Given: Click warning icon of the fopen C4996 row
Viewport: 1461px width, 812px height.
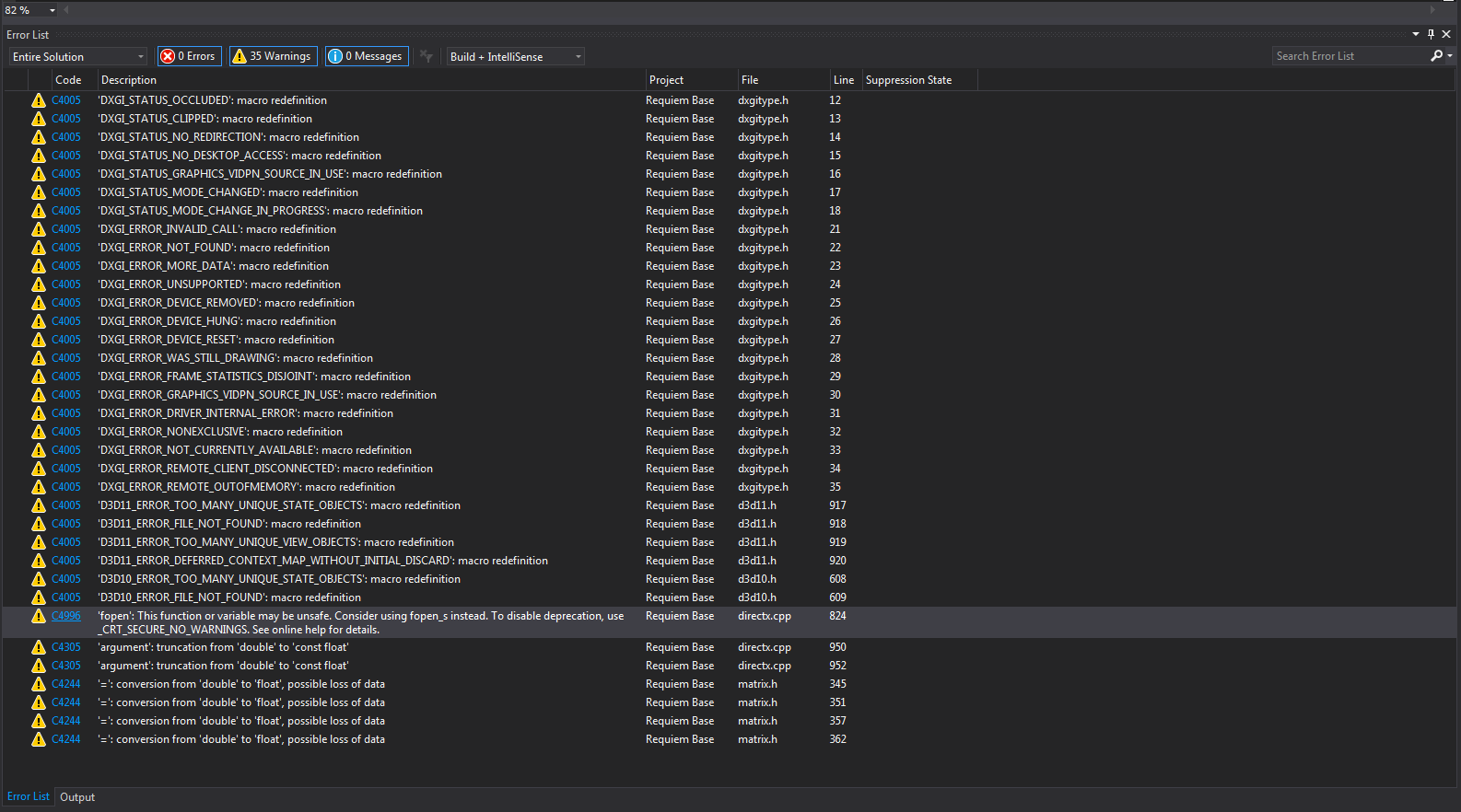Looking at the screenshot, I should (39, 616).
